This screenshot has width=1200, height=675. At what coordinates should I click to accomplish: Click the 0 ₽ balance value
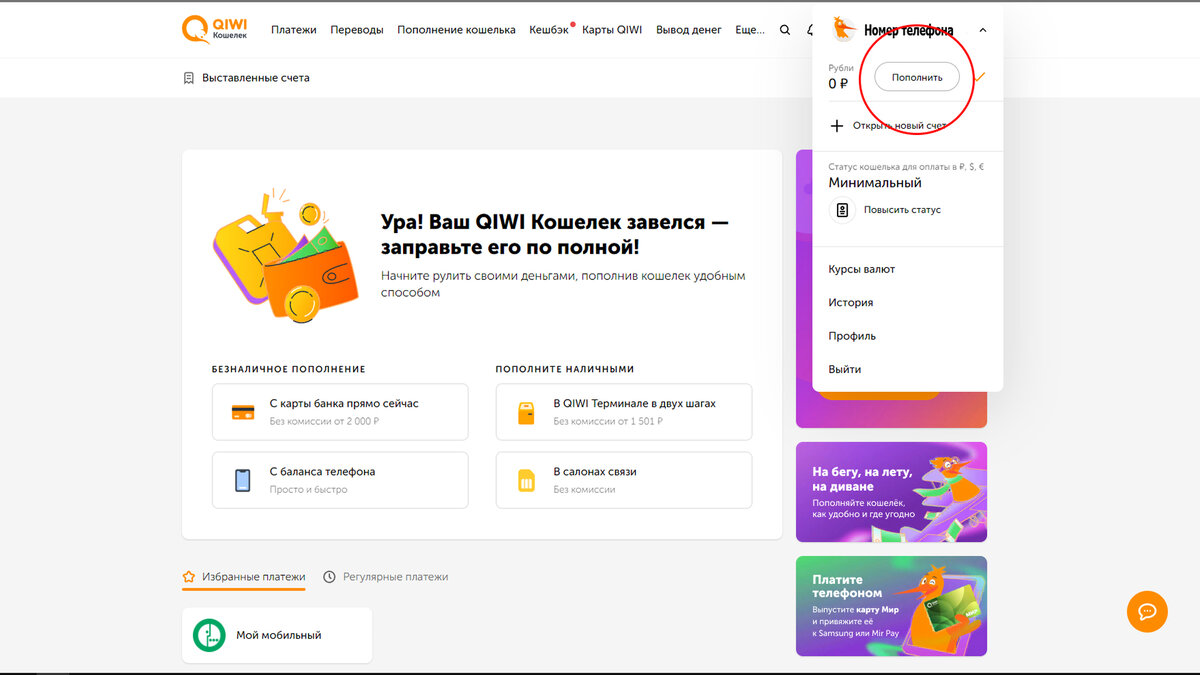(838, 84)
